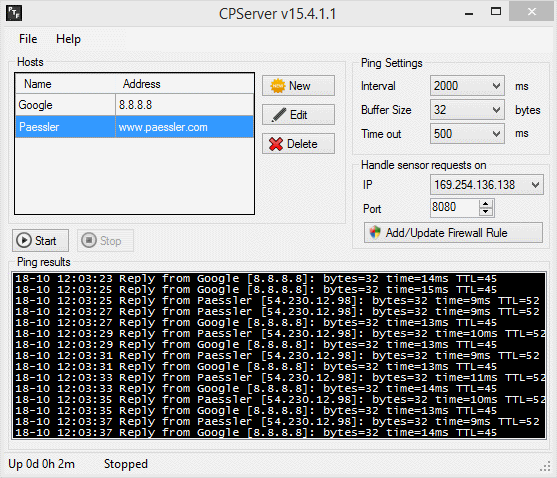Click Add/Update Firewall Rule button
Viewport: 557px width, 478px height.
pos(453,233)
